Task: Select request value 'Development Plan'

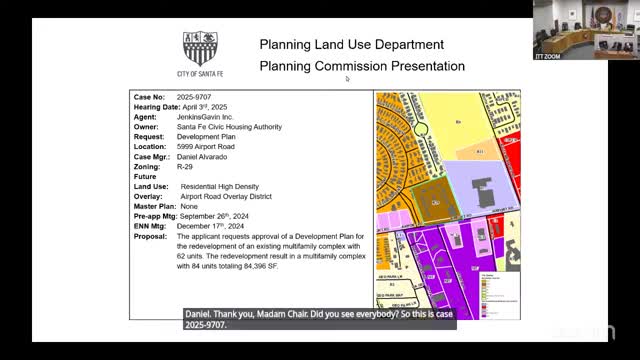Action: pos(206,137)
